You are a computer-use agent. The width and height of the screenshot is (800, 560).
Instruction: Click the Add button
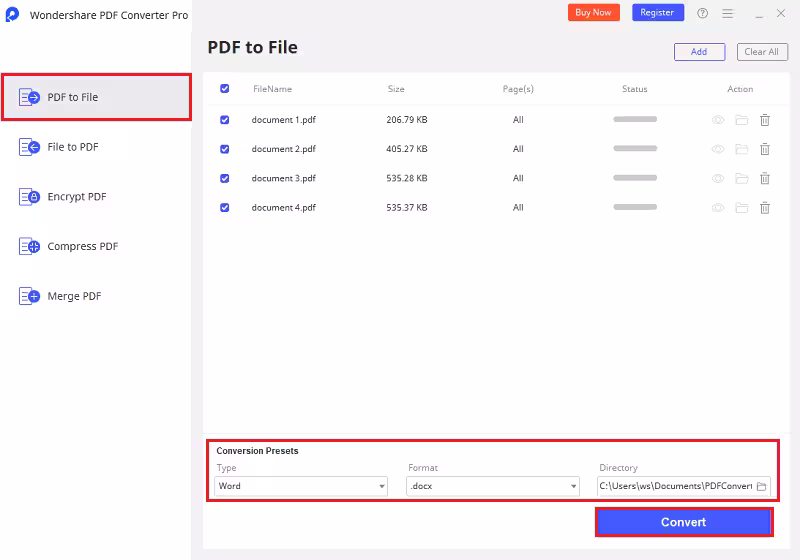[x=699, y=52]
